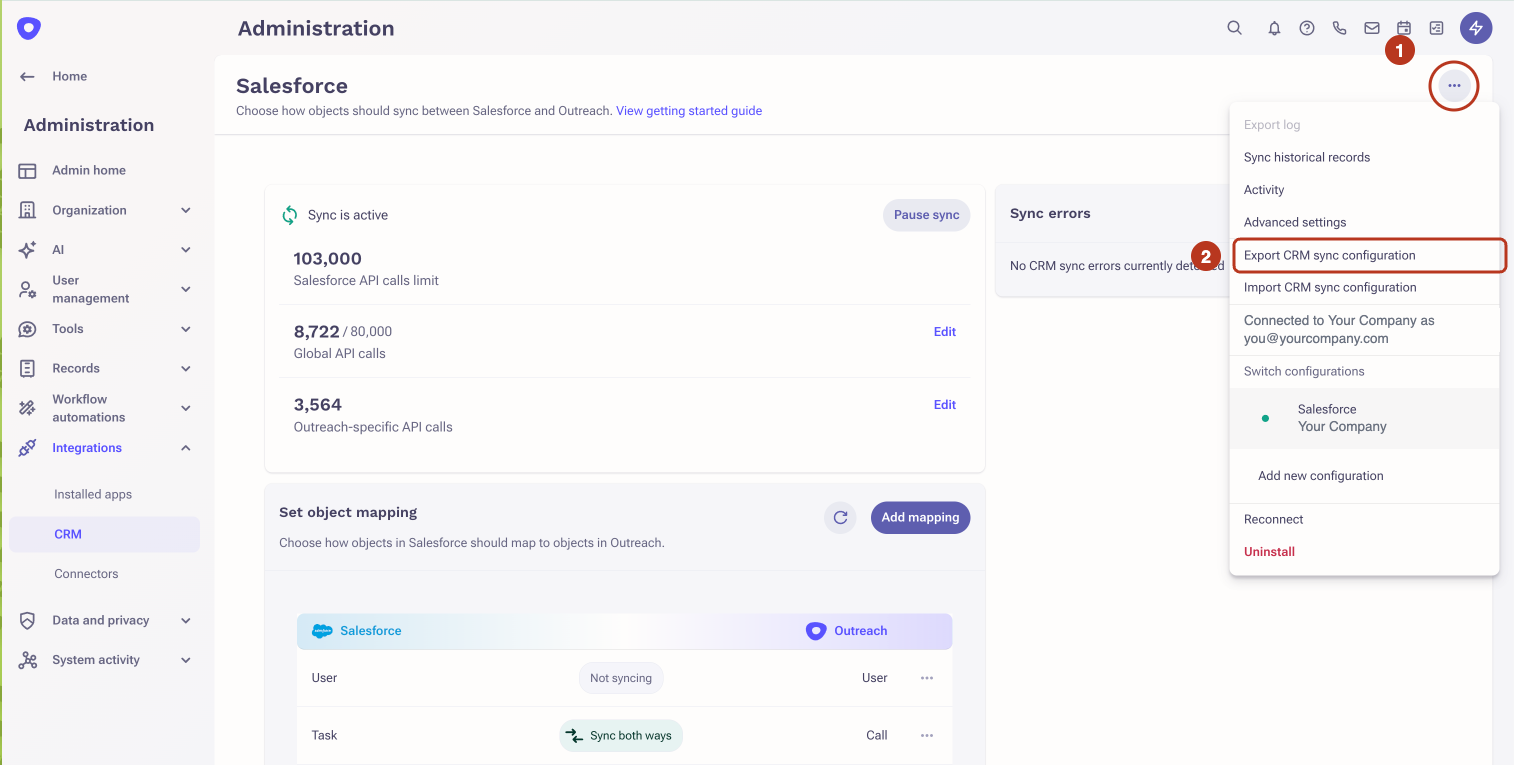Click the Data and privacy shield icon

pyautogui.click(x=28, y=620)
